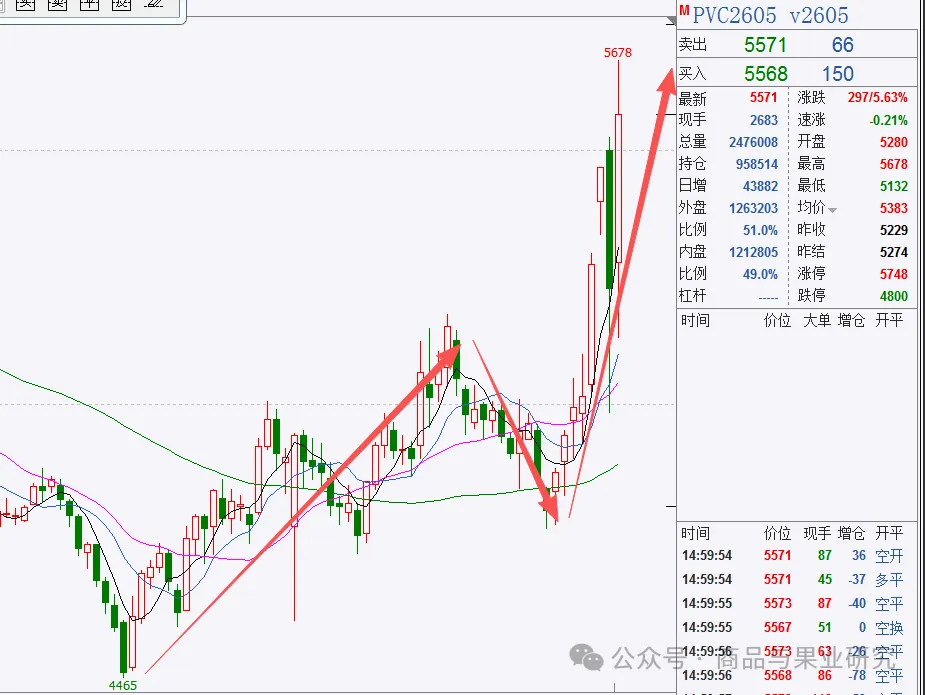Click the 卖 (sell) order toolbar icon
This screenshot has height=695, width=925.
click(57, 5)
